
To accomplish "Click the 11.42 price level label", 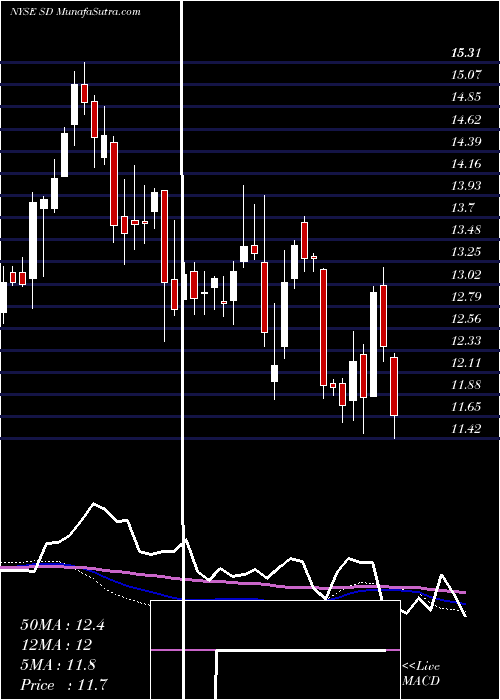I will 466,429.
